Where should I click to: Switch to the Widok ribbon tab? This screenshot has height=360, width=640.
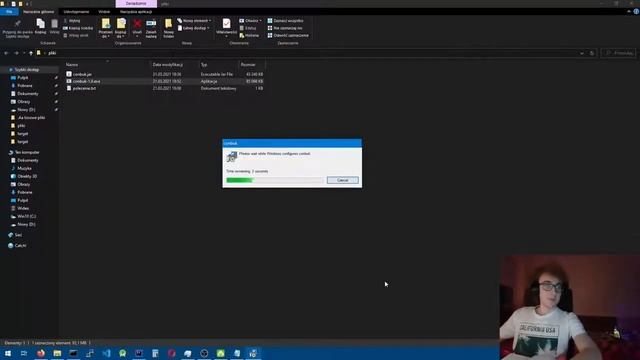pos(104,12)
